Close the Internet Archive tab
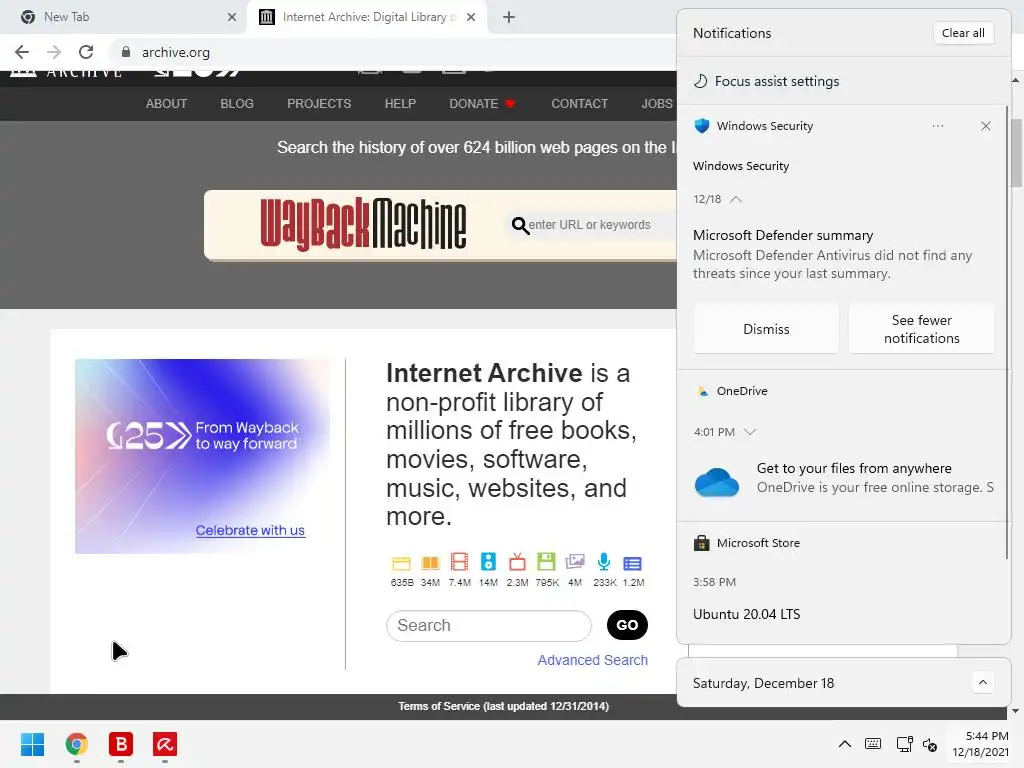1024x768 pixels. click(x=471, y=17)
